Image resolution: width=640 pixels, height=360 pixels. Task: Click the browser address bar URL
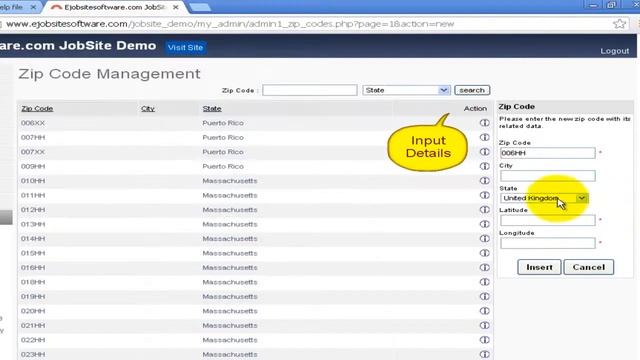230,24
